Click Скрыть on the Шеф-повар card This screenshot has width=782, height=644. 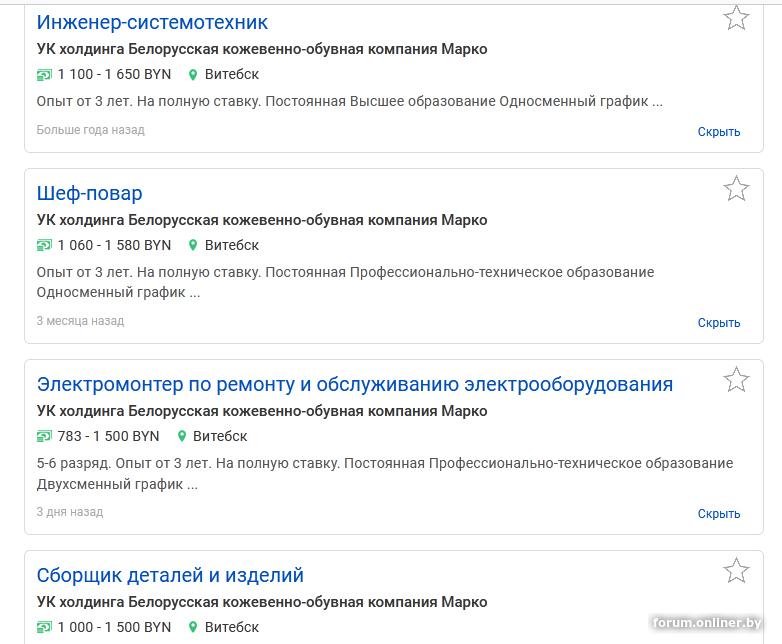pyautogui.click(x=718, y=323)
